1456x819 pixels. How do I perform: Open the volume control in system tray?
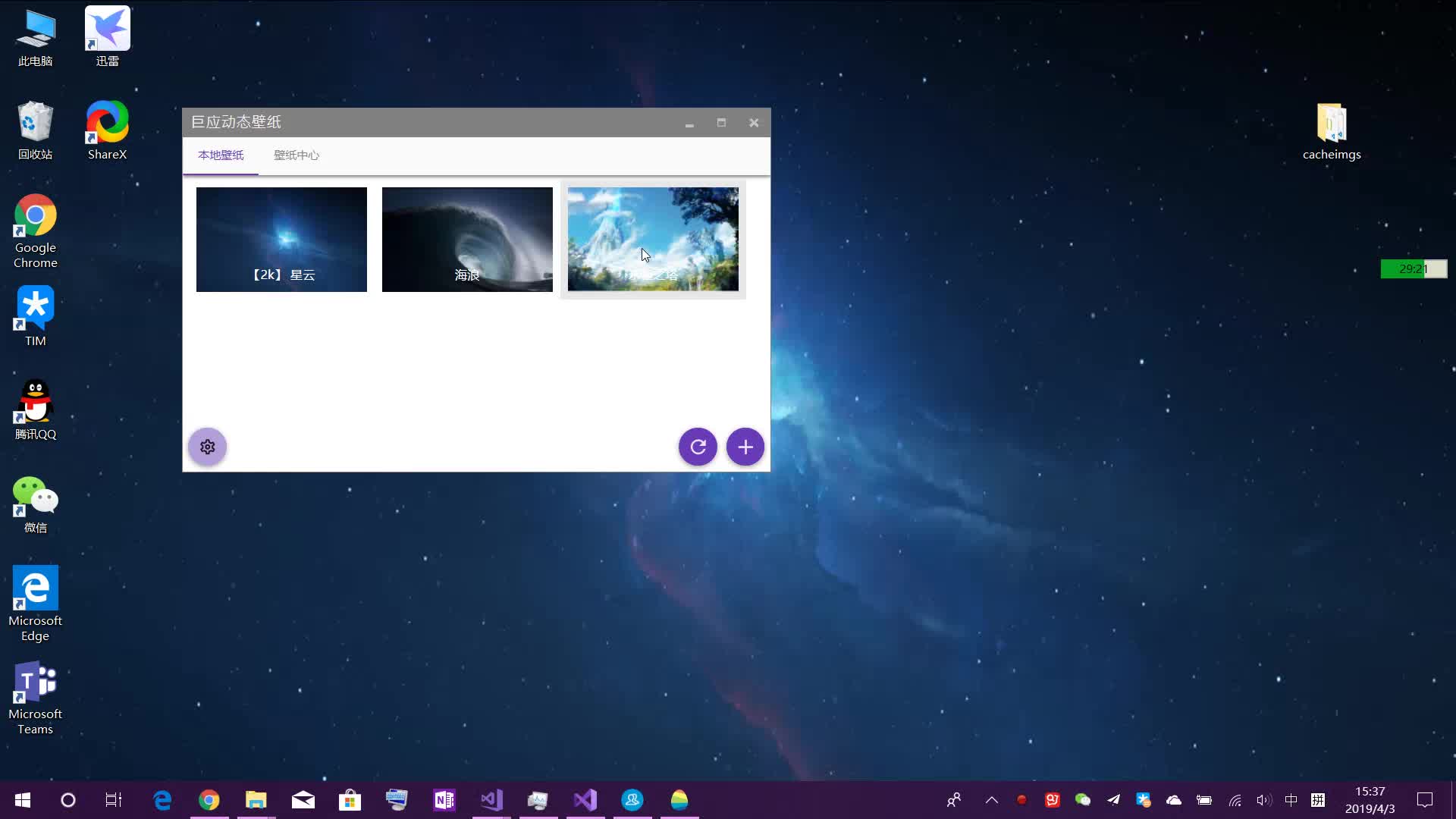click(1263, 800)
